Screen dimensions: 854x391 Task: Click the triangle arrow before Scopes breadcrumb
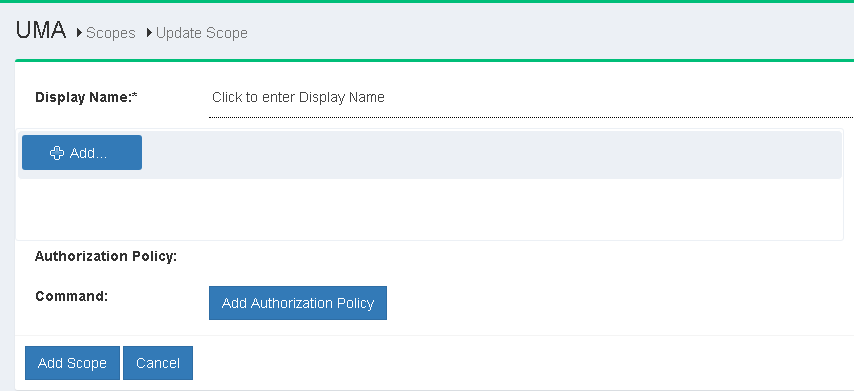pyautogui.click(x=80, y=33)
